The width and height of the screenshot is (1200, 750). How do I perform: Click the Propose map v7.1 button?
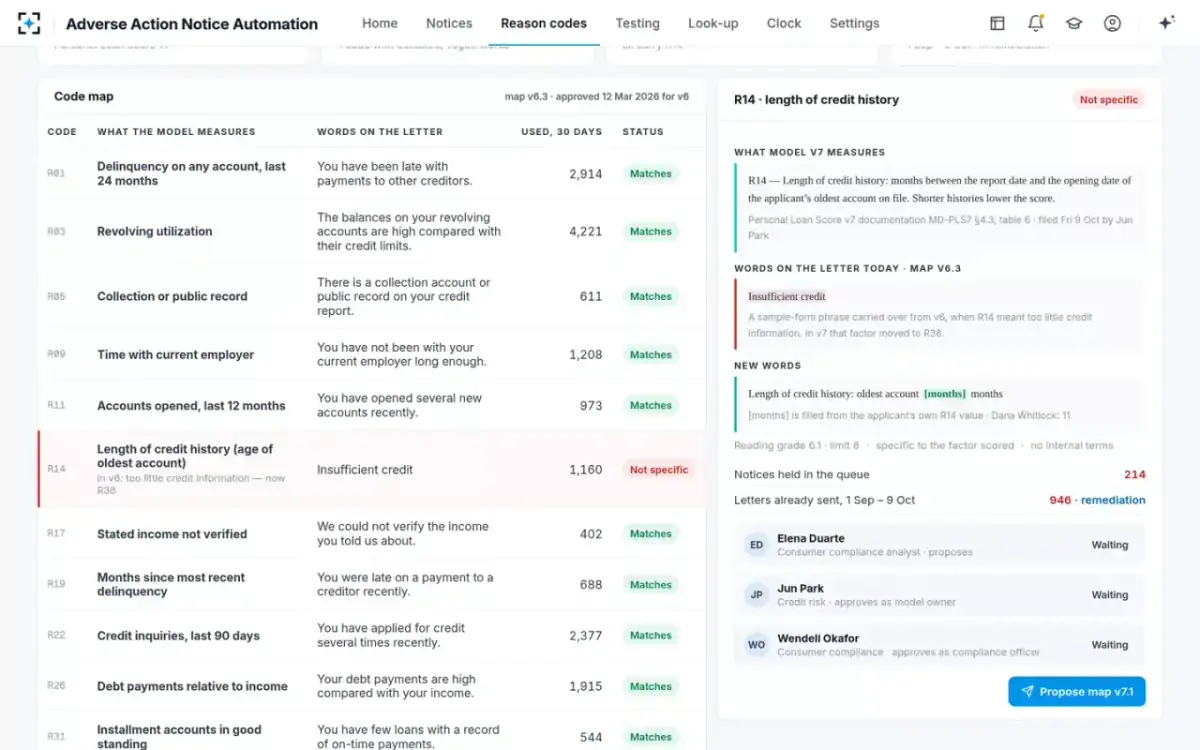pos(1077,692)
